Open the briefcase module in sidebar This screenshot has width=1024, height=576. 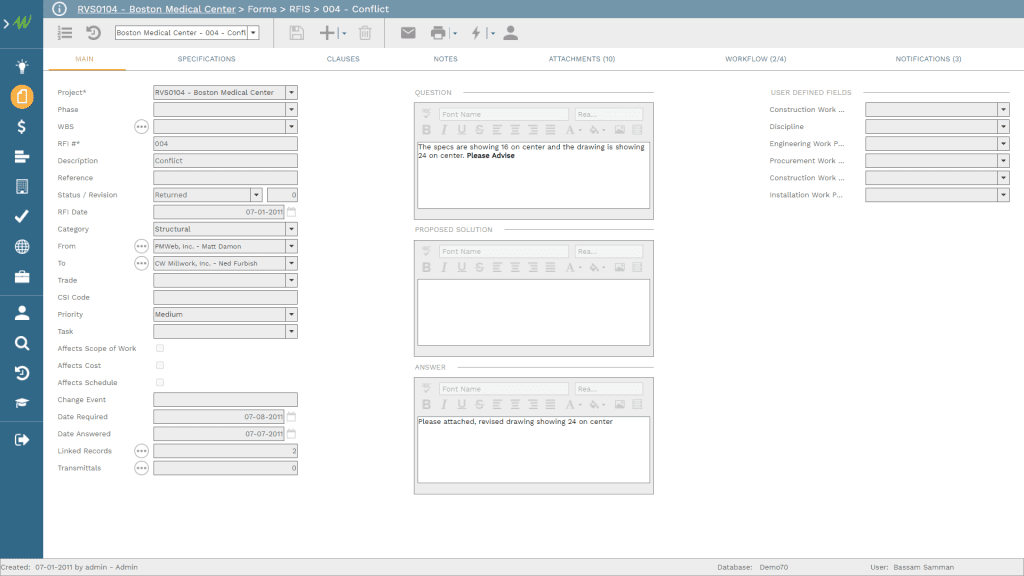pyautogui.click(x=22, y=277)
